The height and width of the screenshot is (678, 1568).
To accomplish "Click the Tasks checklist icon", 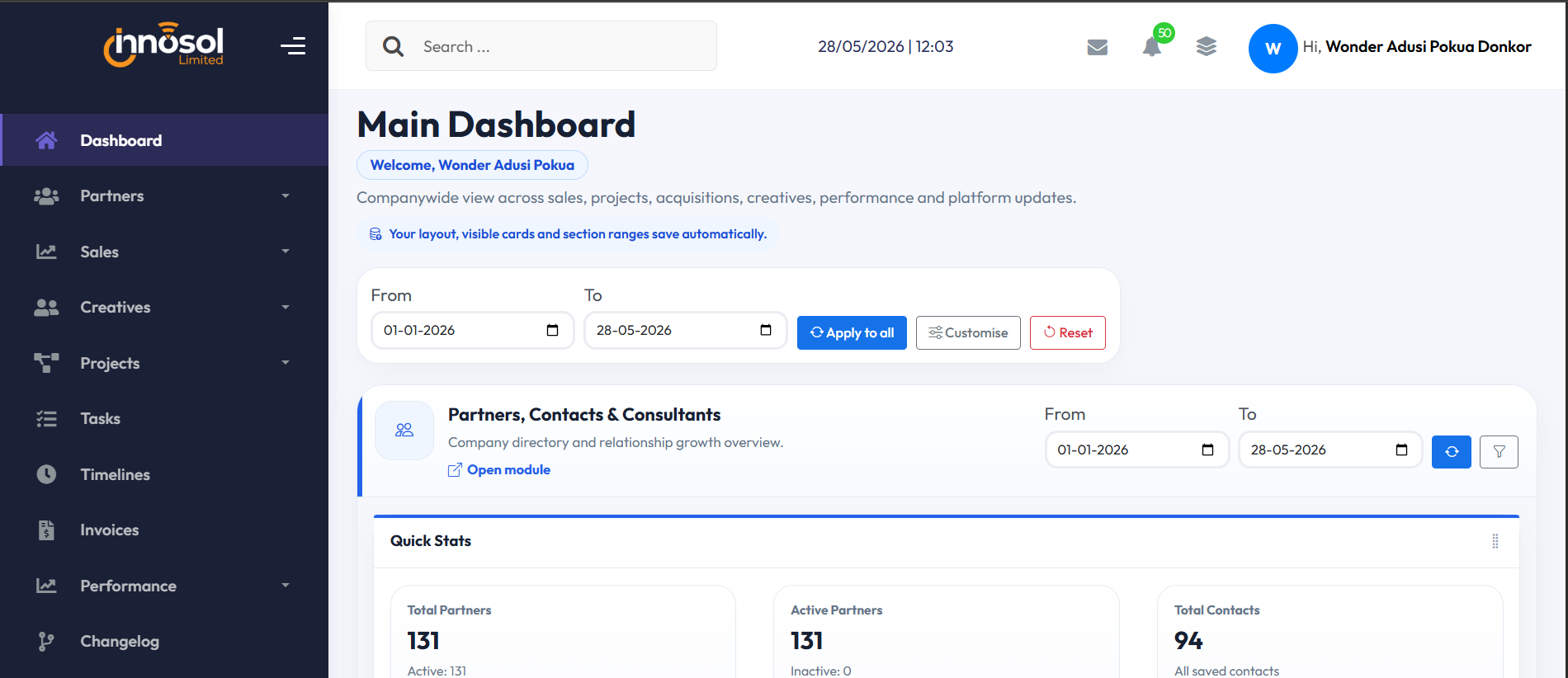I will [46, 419].
